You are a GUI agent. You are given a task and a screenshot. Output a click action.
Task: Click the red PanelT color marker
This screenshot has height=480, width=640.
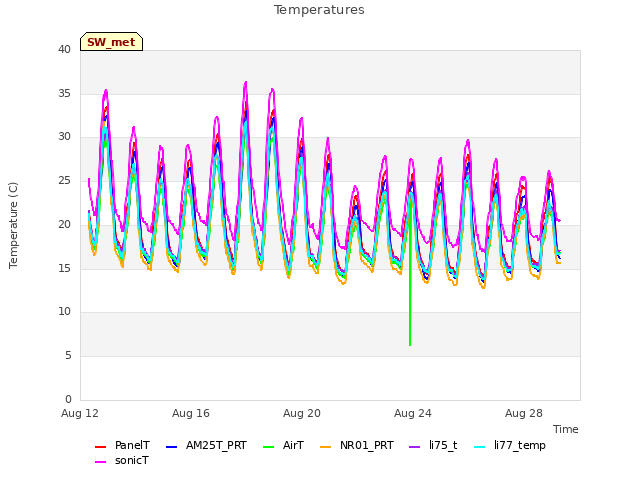100,447
